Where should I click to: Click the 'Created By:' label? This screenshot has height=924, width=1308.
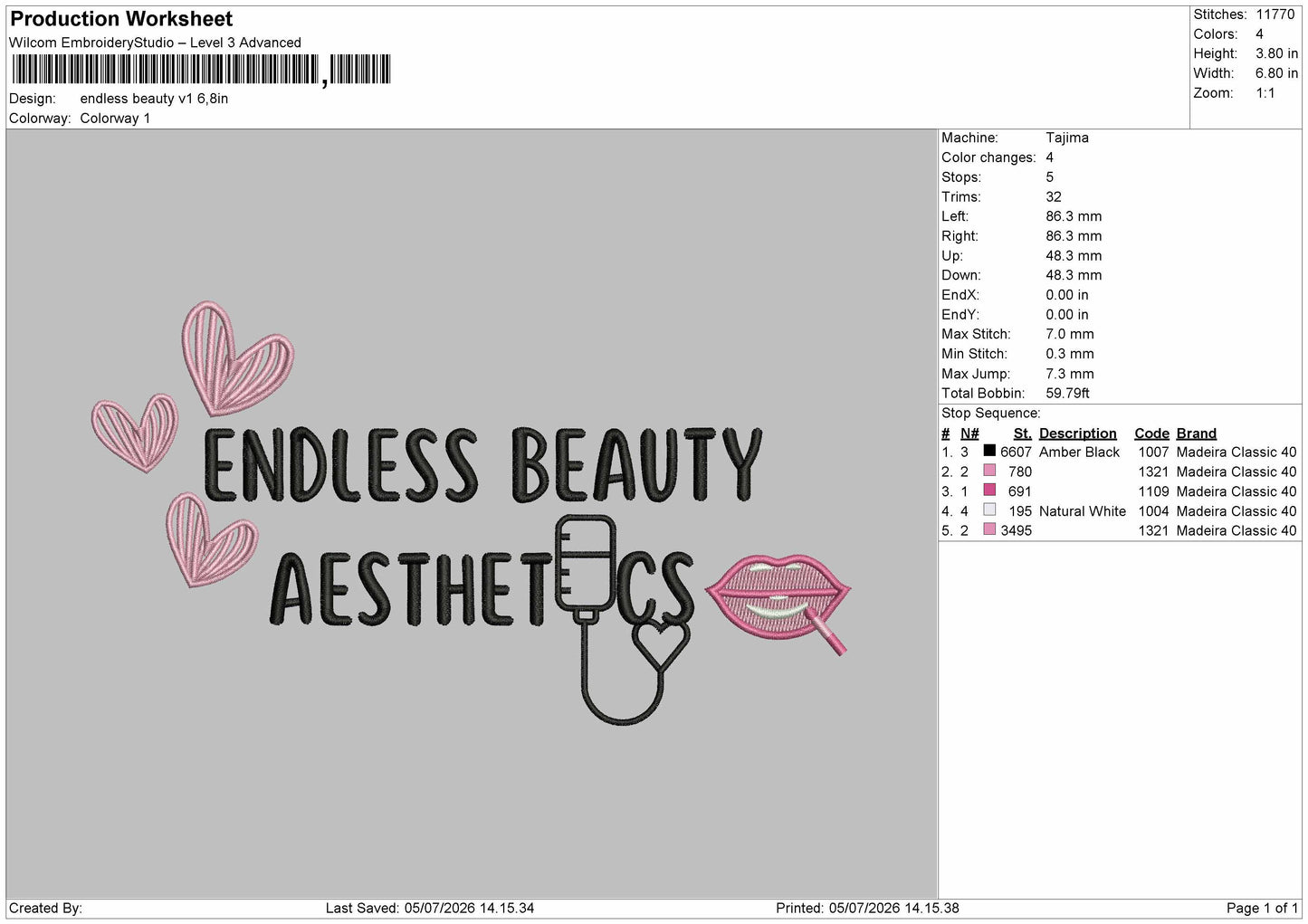pyautogui.click(x=45, y=908)
